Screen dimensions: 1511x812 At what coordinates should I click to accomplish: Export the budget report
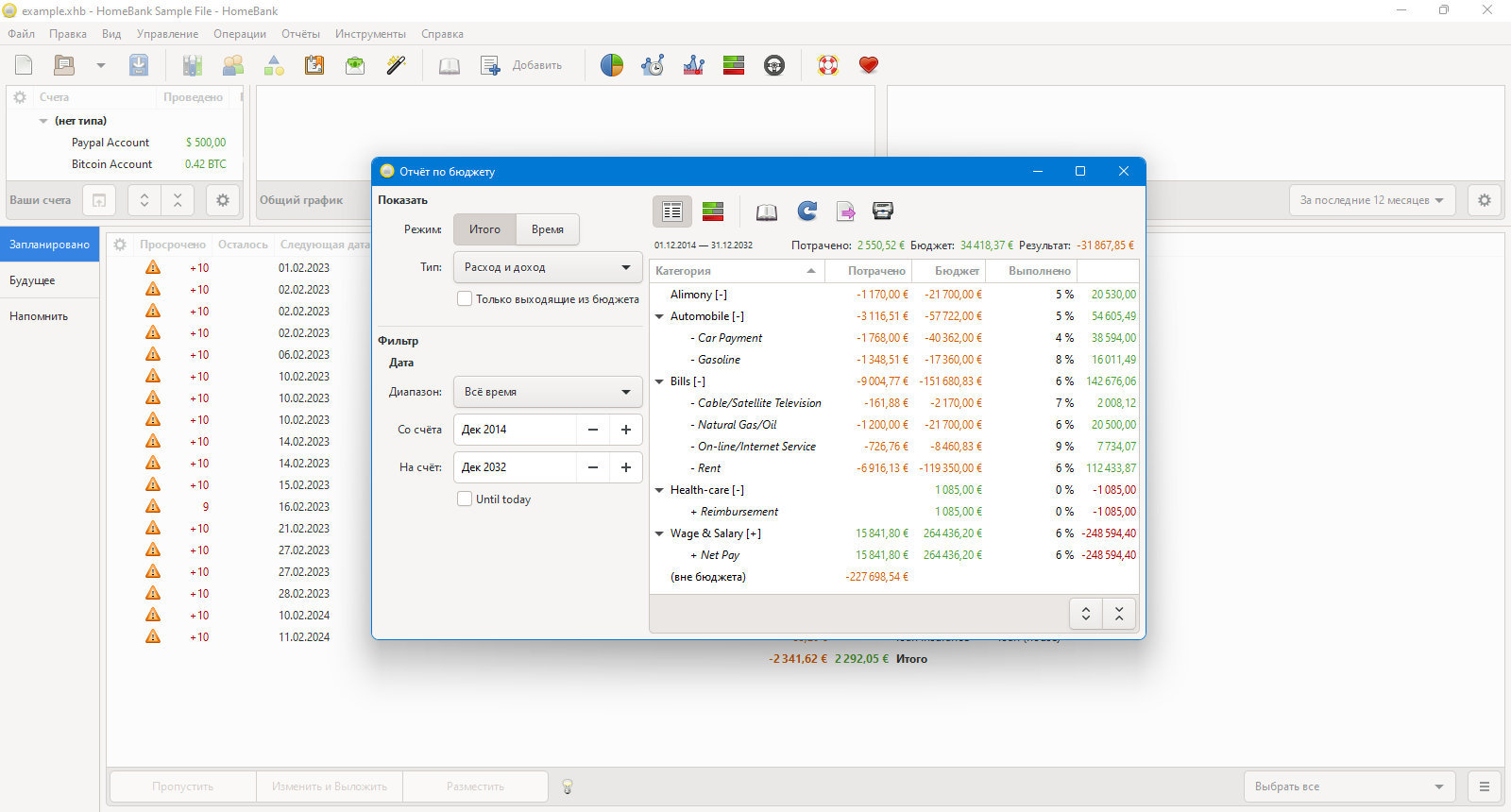click(x=845, y=211)
